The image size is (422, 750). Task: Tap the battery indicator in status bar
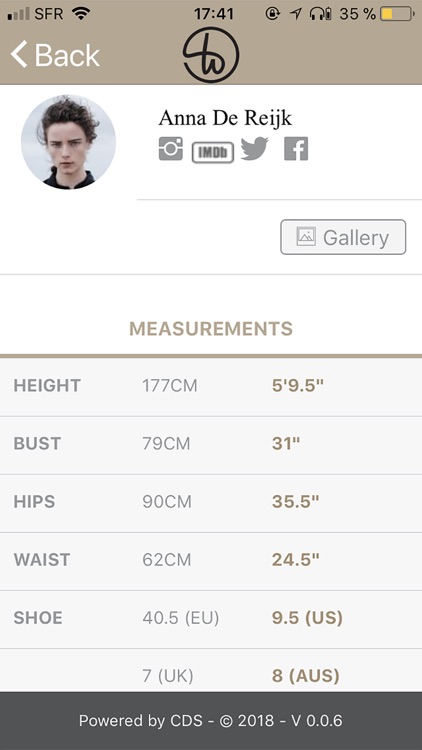click(397, 14)
